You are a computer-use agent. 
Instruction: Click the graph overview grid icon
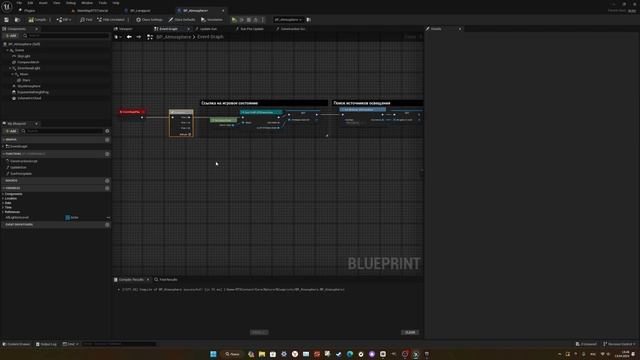(150, 37)
